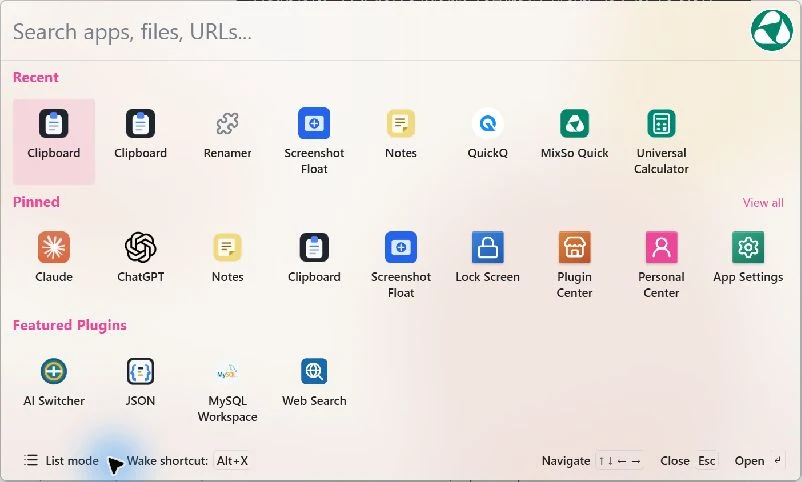Open Notes in the Pinned section
Image resolution: width=802 pixels, height=482 pixels.
coord(227,258)
